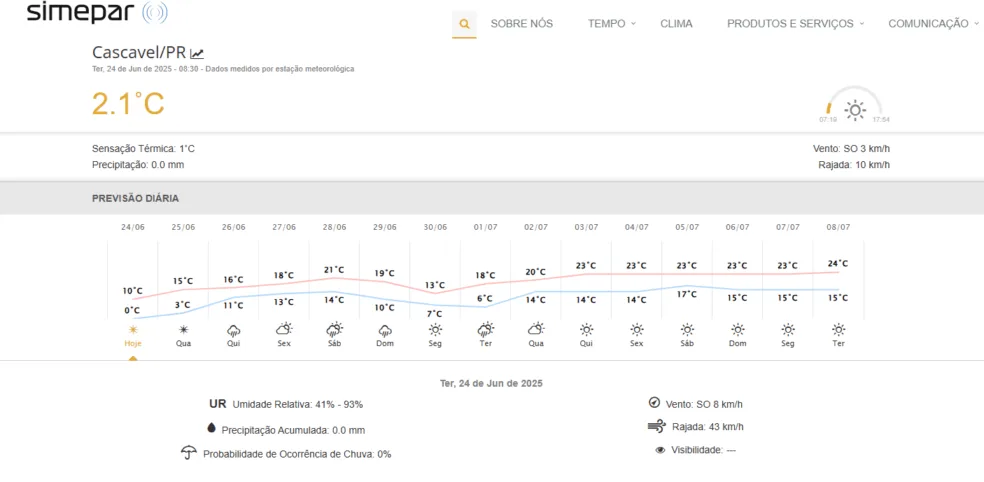
Task: Click the PREVISÃO DIÁRIA header
Action: pyautogui.click(x=136, y=198)
